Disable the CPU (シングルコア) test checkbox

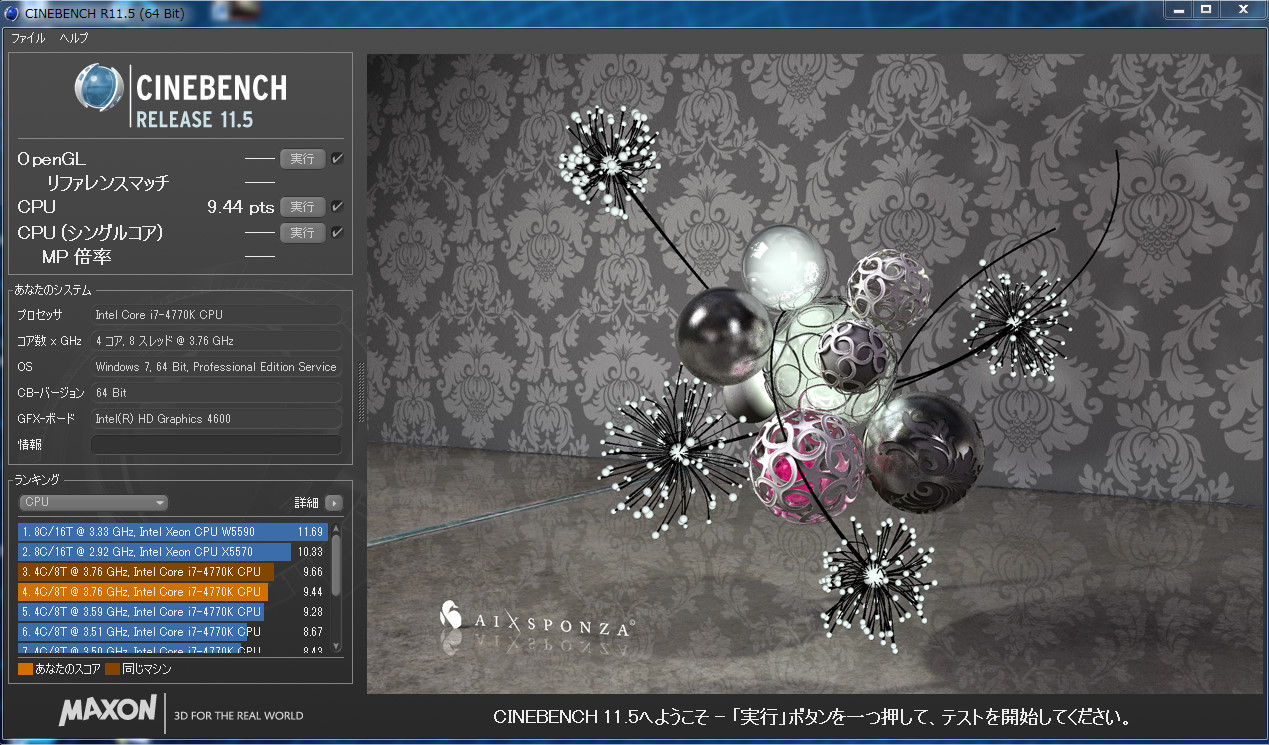point(337,232)
